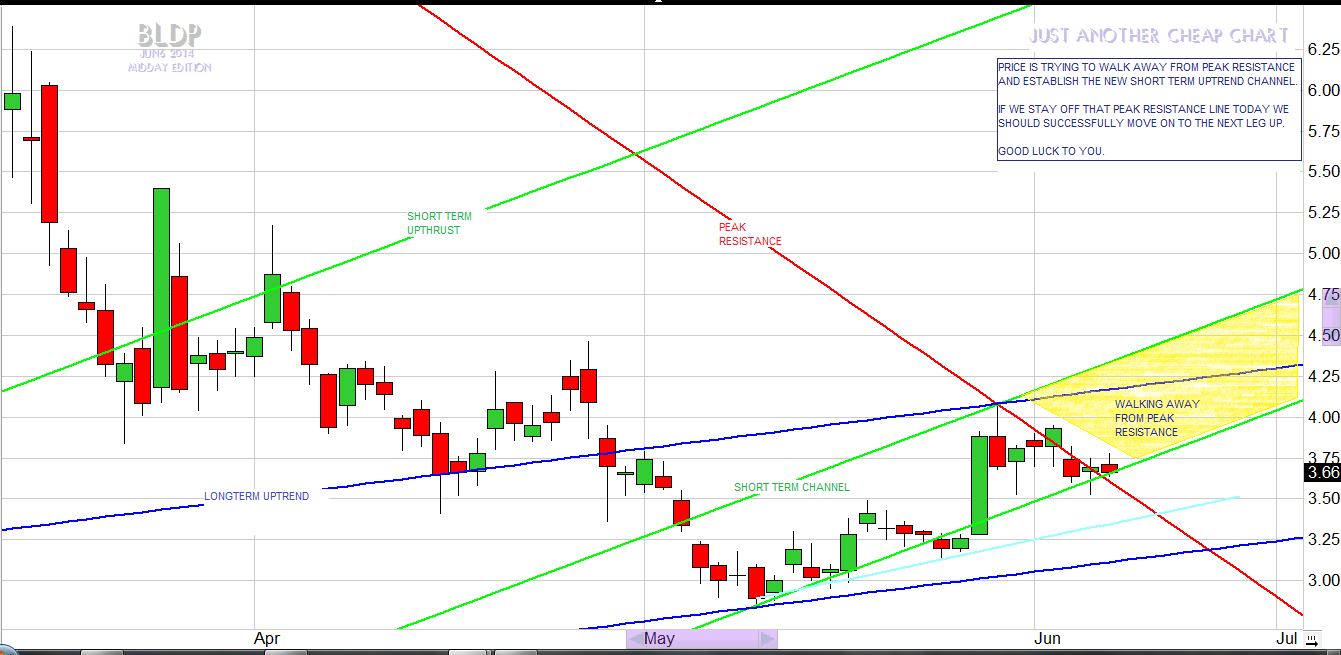Image resolution: width=1341 pixels, height=655 pixels.
Task: Click the MIDDAY EDITION subtitle text
Action: tap(169, 68)
